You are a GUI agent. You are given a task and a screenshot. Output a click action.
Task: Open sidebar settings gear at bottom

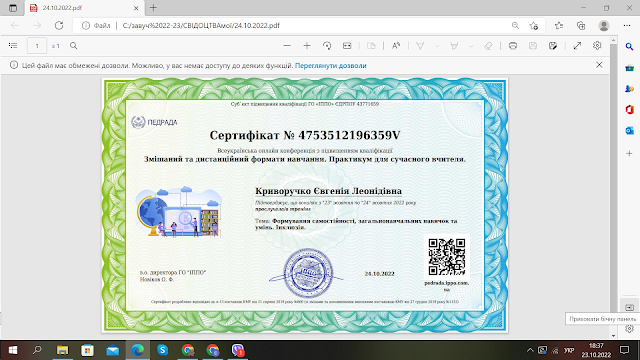click(629, 329)
